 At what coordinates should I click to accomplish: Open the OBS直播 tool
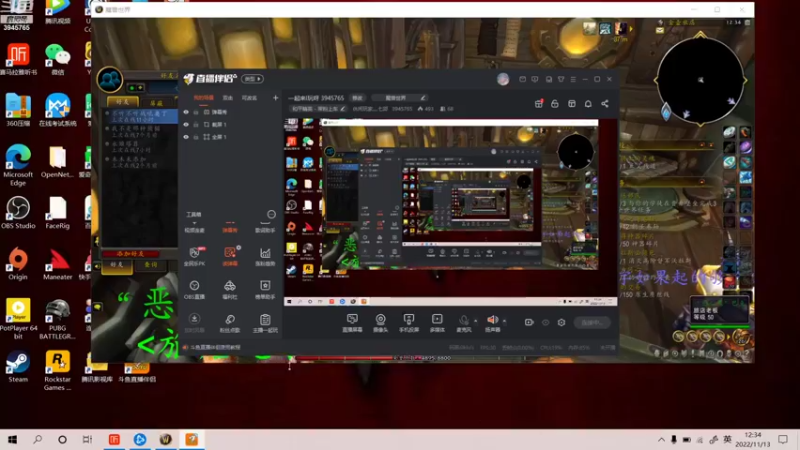point(194,289)
